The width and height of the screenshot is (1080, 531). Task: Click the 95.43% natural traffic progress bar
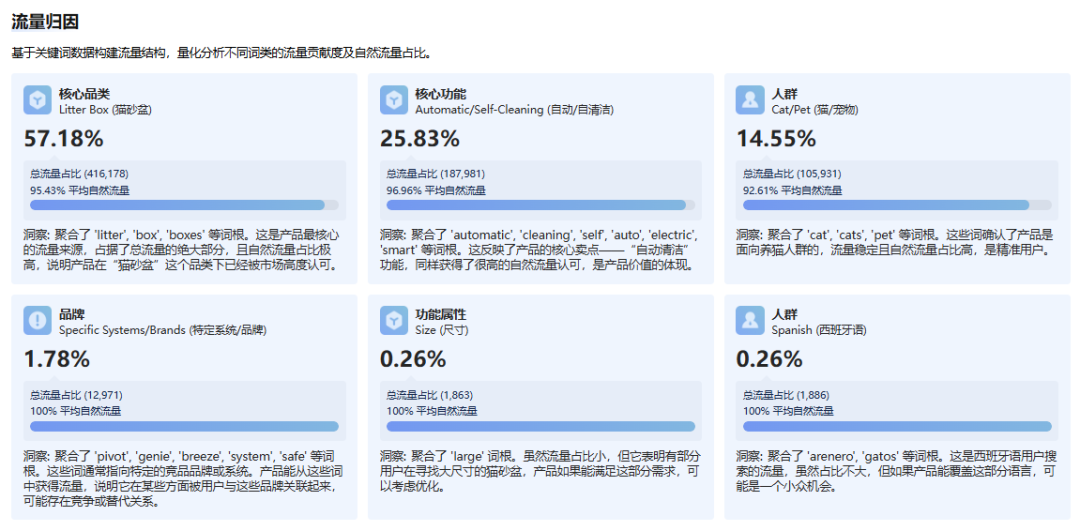[184, 205]
